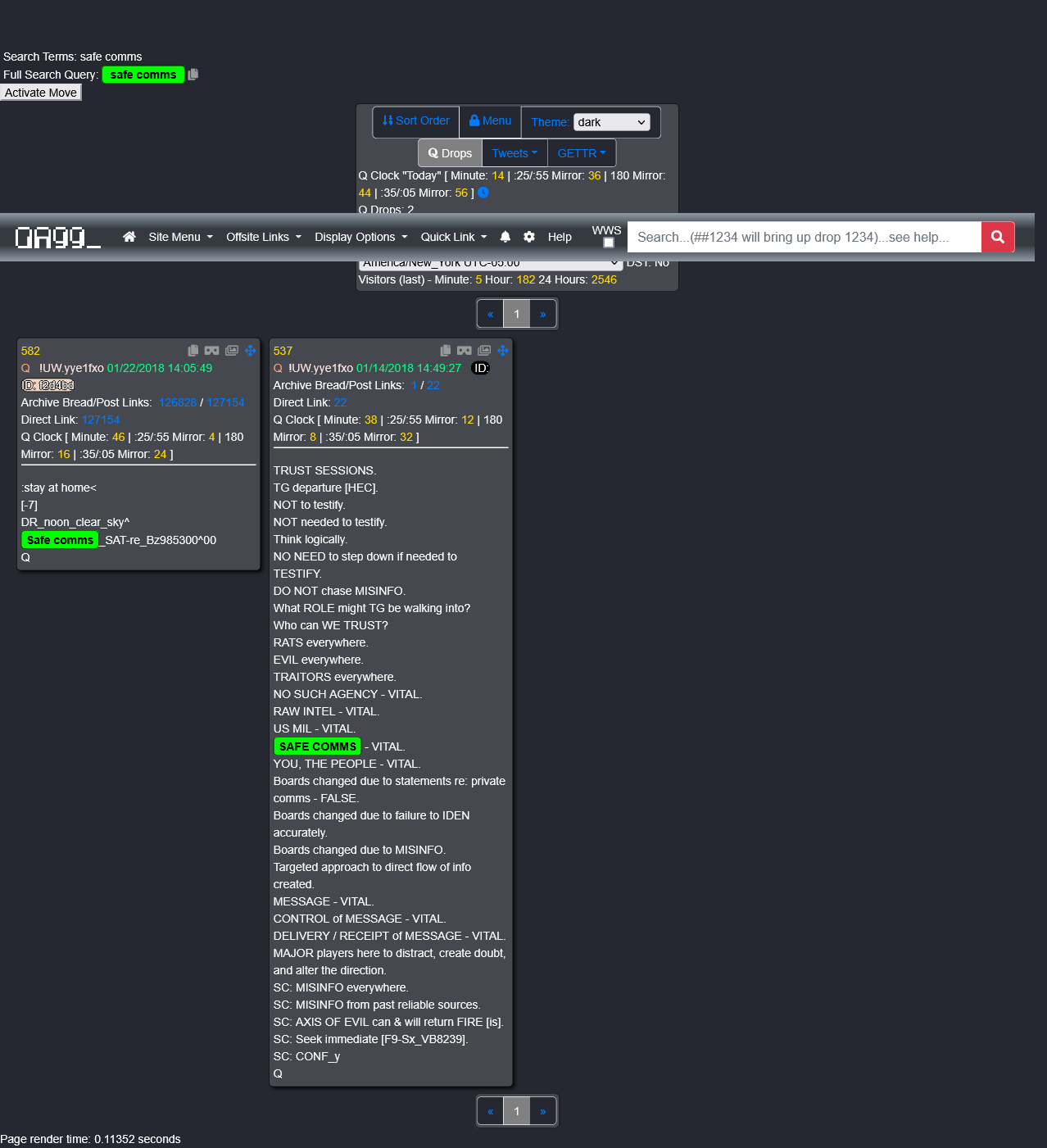This screenshot has height=1148, width=1047.
Task: Go to next page in top pagination
Action: [542, 314]
